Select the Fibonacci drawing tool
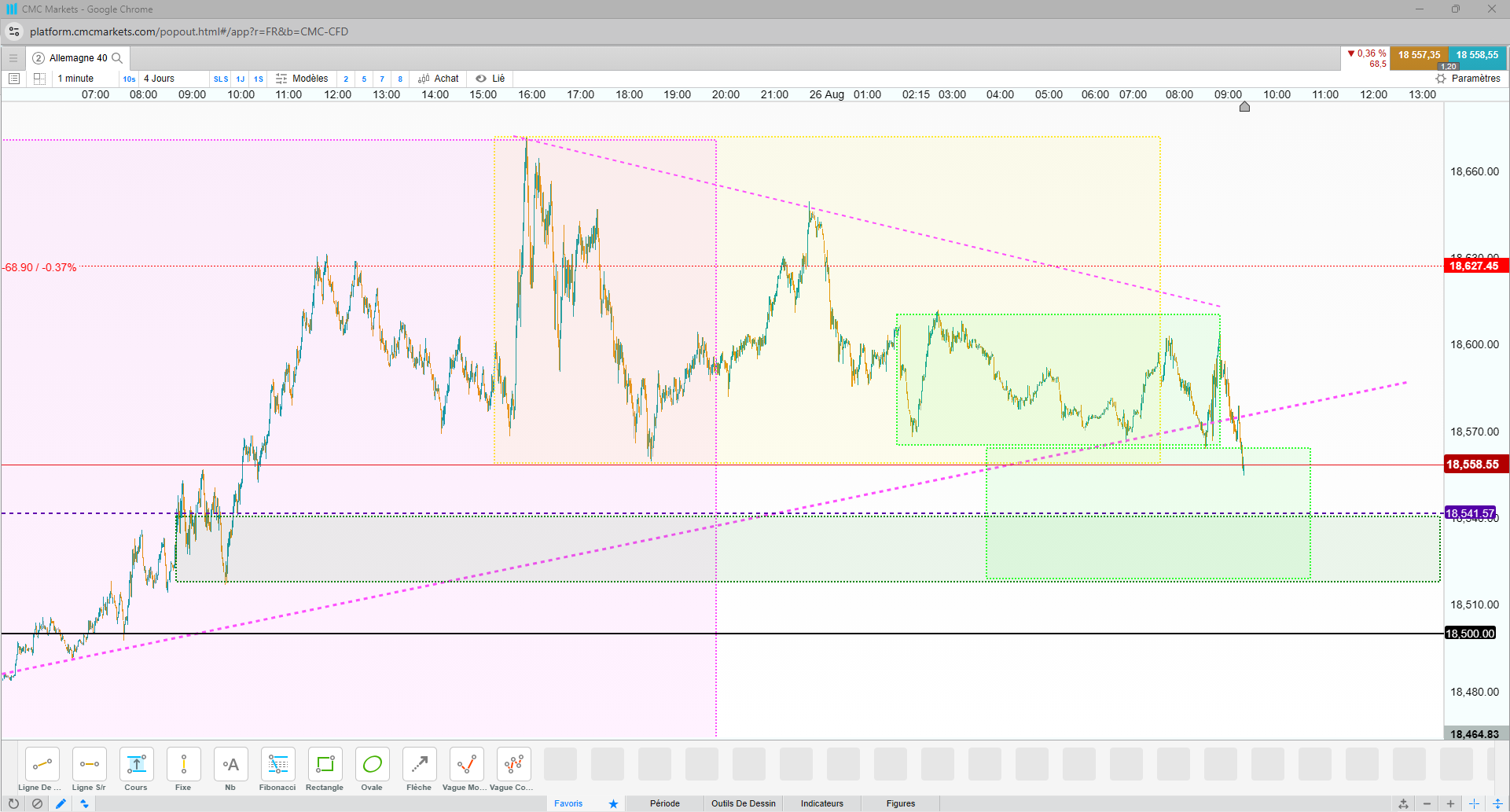This screenshot has width=1510, height=812. click(277, 770)
